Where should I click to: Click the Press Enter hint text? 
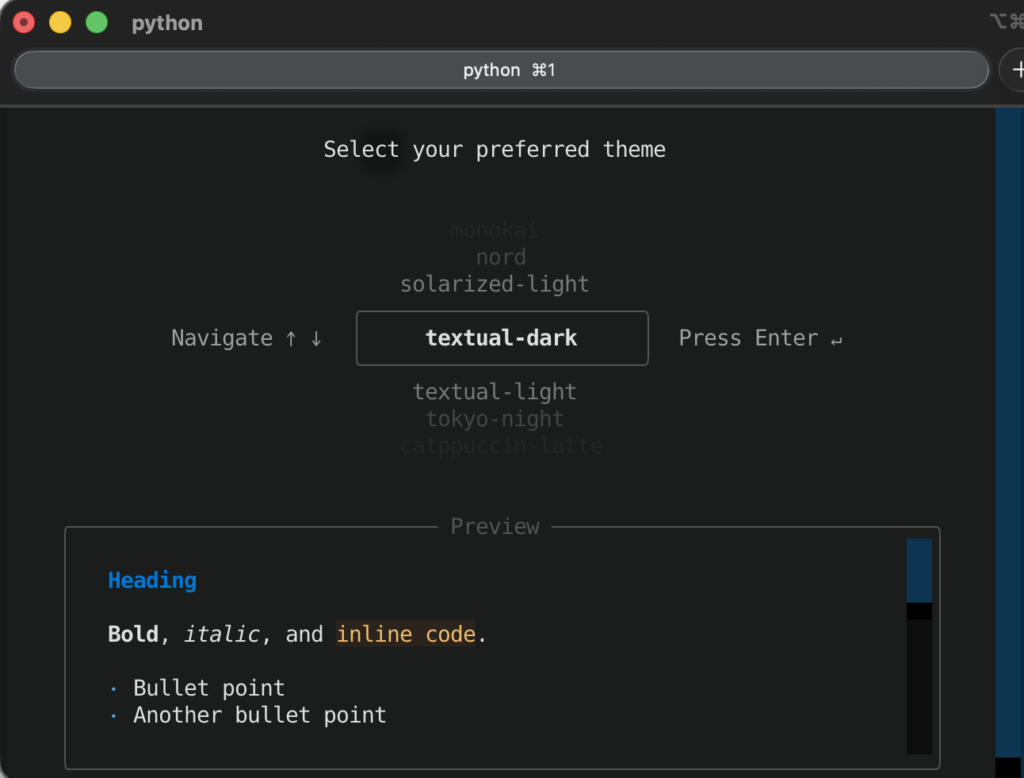pos(748,338)
